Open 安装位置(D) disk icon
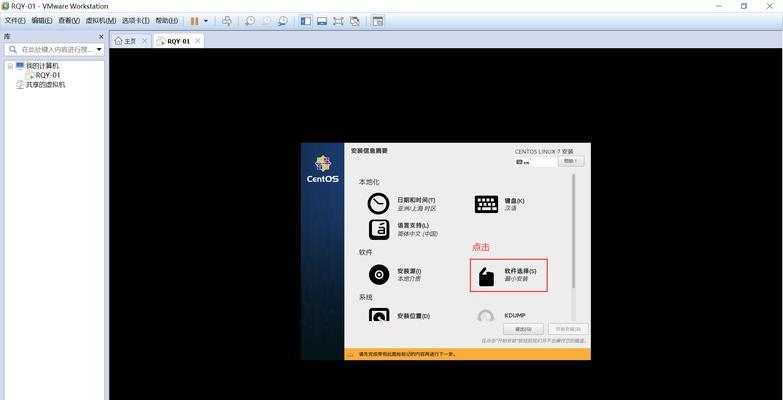 coord(379,314)
